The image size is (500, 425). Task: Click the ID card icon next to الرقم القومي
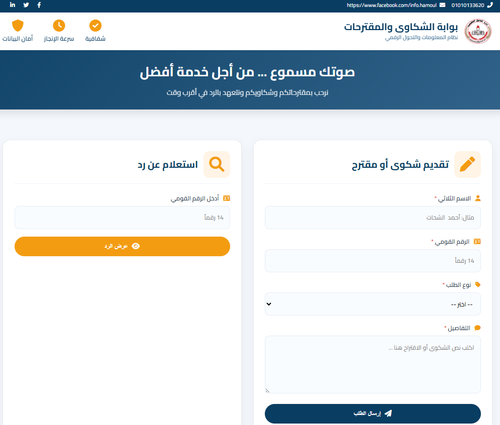pyautogui.click(x=477, y=241)
